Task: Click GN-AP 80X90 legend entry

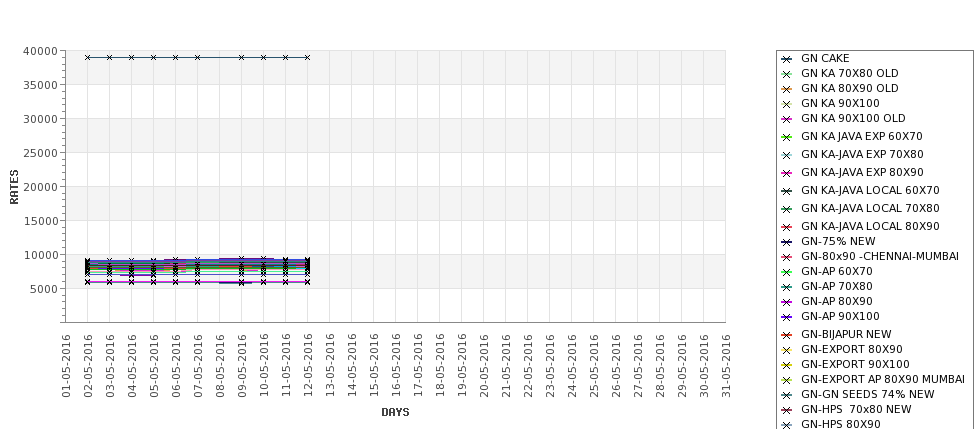Action: pyautogui.click(x=836, y=301)
